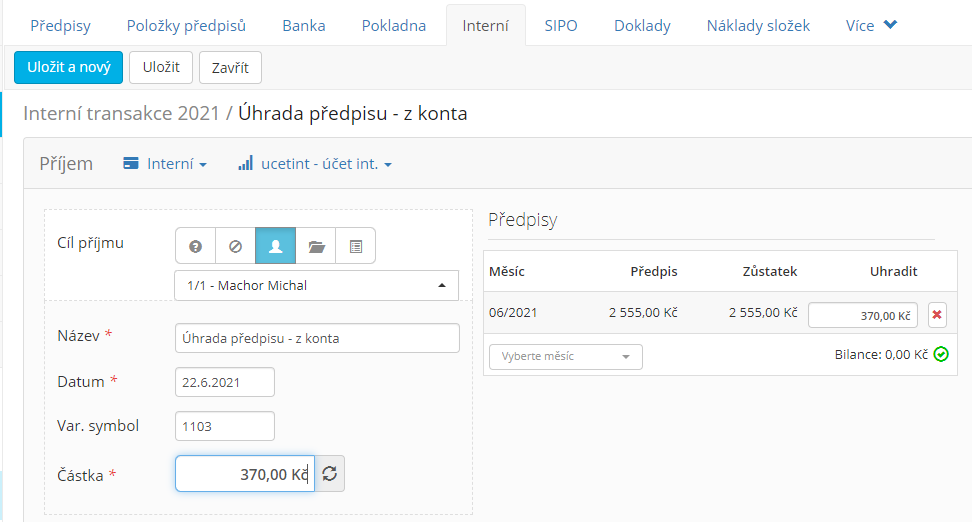Click the Var. symbol field 1103
This screenshot has width=972, height=522.
(x=225, y=426)
